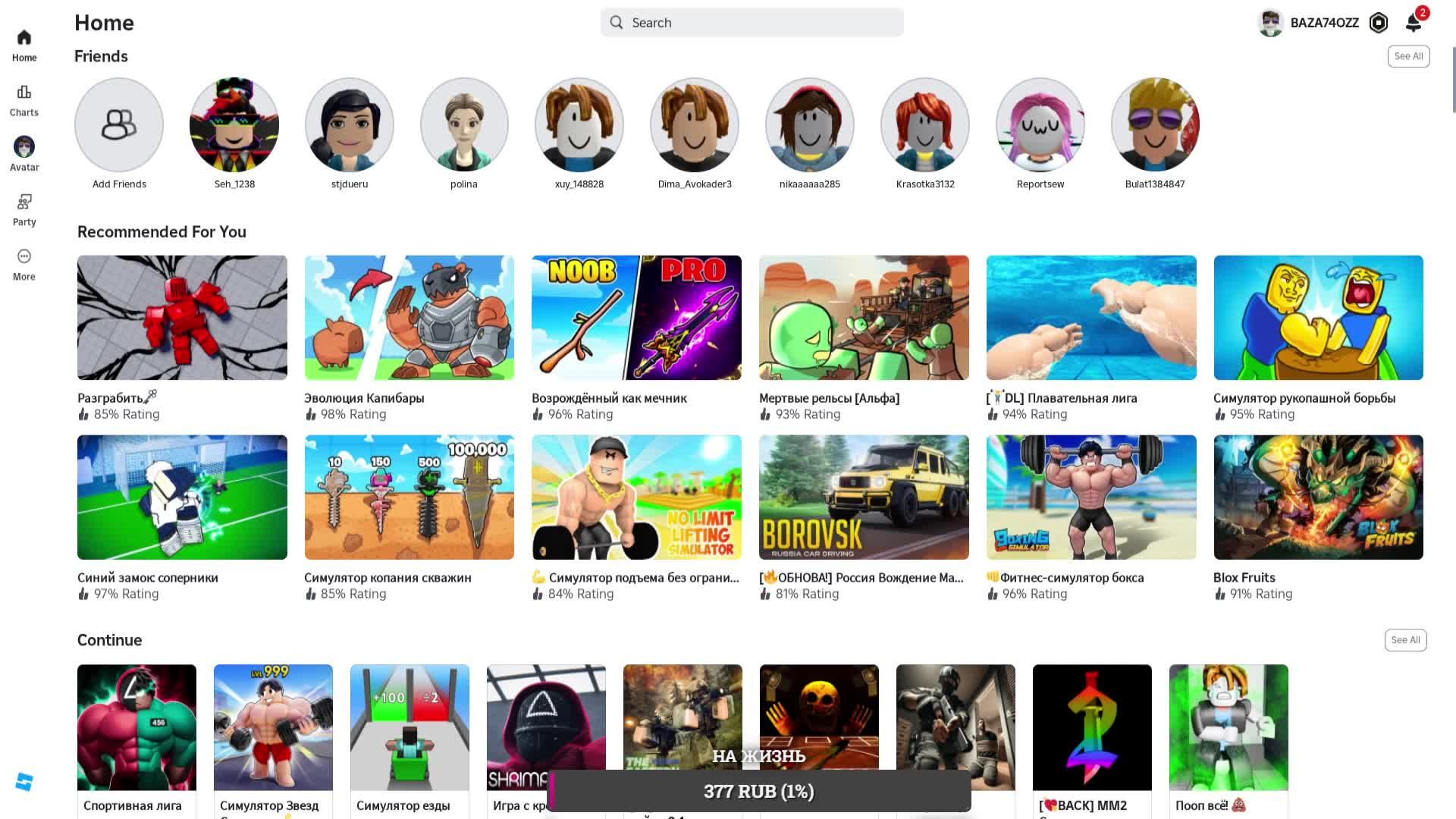Screen dimensions: 1456x819
Task: Click See All next to Friends
Action: click(1408, 56)
